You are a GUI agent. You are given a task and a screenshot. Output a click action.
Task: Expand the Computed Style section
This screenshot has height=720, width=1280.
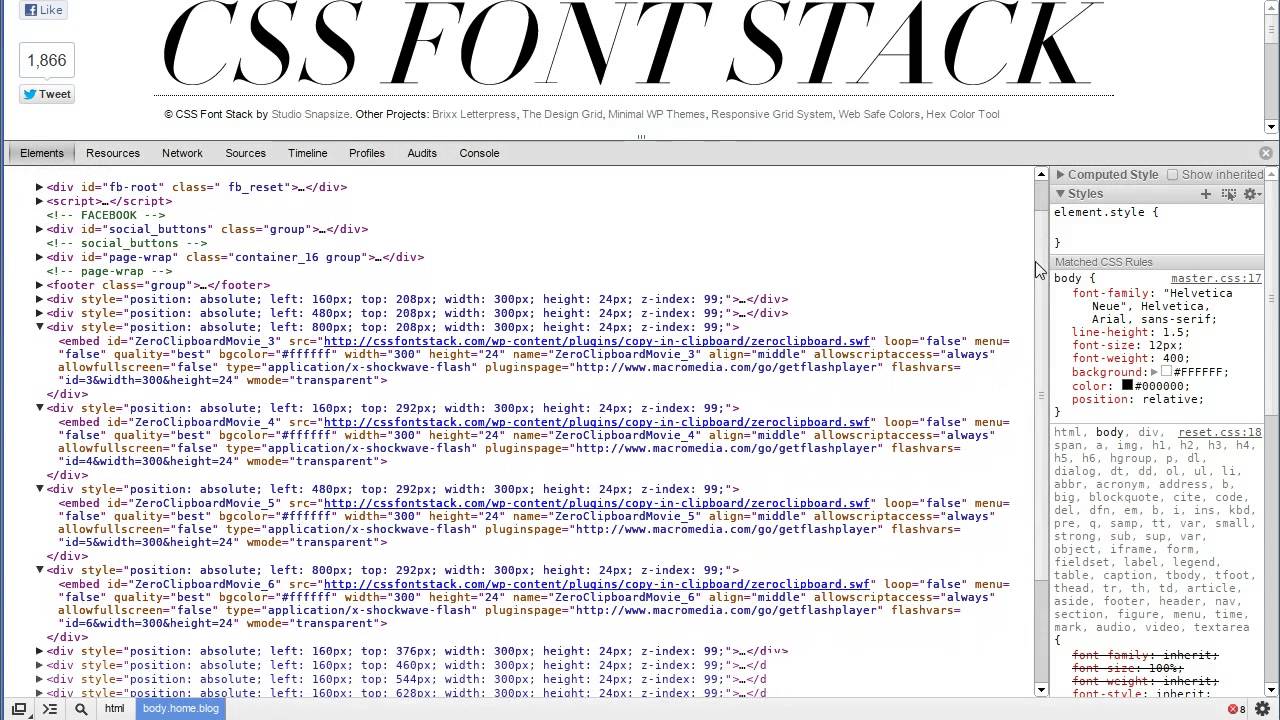click(1060, 174)
